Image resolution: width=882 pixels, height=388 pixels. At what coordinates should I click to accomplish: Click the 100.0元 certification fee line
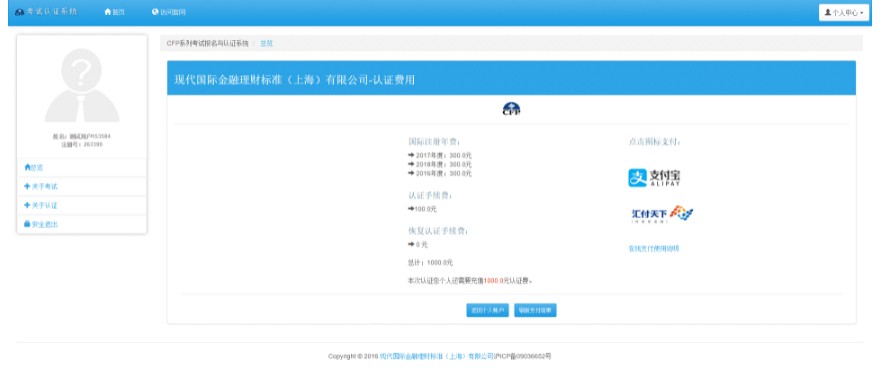click(x=422, y=209)
